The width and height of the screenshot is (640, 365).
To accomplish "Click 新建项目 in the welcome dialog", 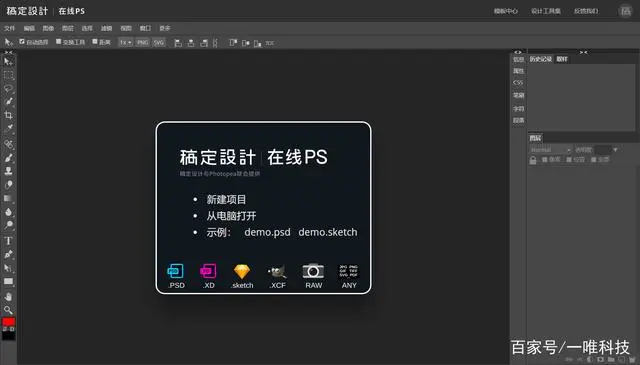I will point(226,200).
